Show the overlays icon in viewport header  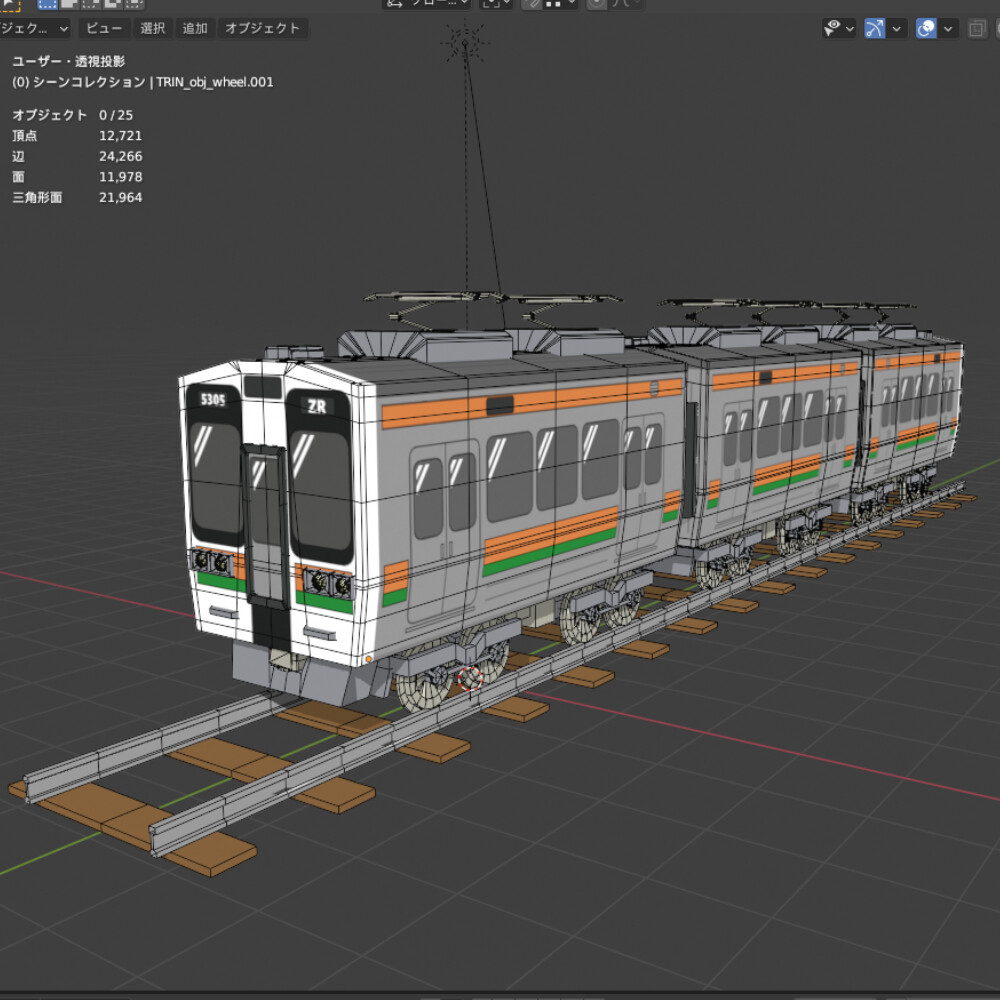click(x=926, y=28)
